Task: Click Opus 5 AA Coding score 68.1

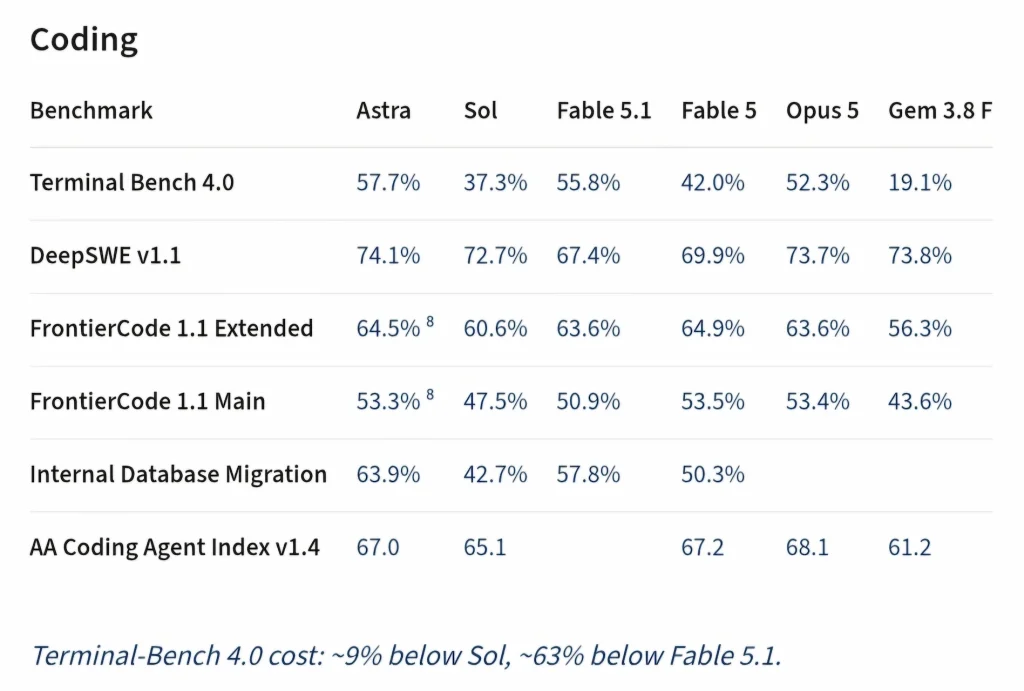Action: tap(807, 547)
